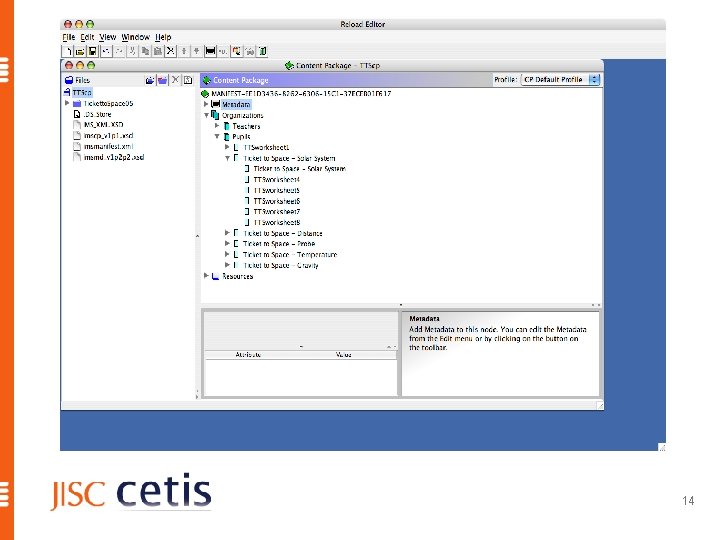Click the green Content Package header icon
Viewport: 720px width, 540px height.
[x=207, y=80]
